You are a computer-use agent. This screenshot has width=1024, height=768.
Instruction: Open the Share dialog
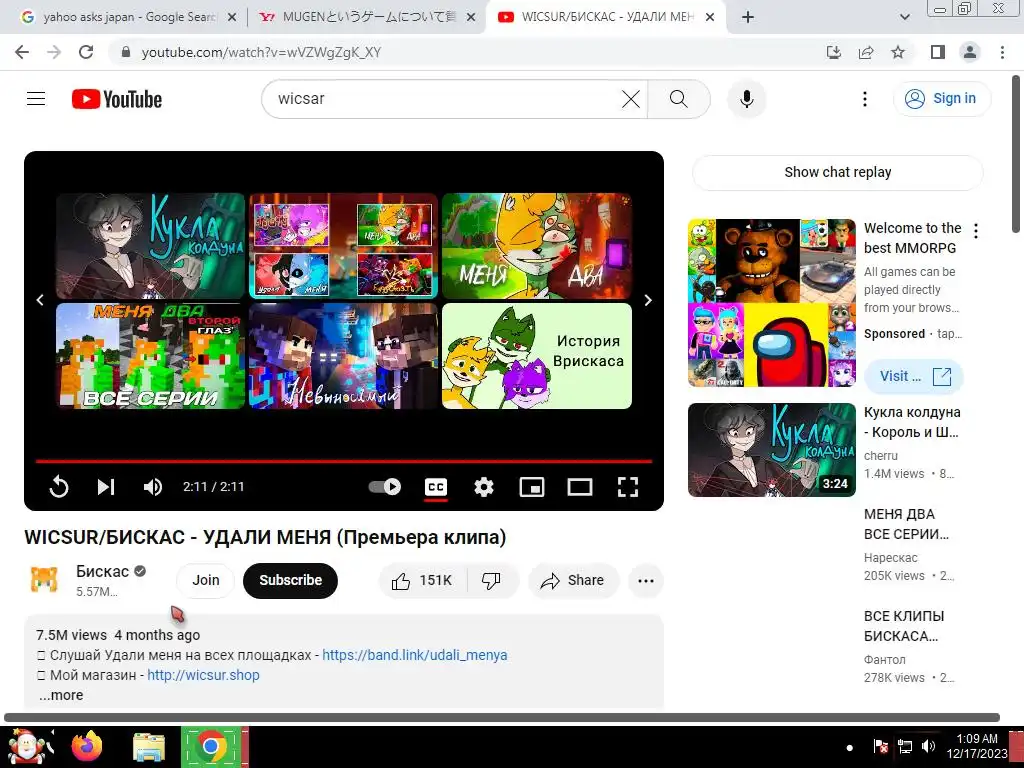[x=573, y=581]
